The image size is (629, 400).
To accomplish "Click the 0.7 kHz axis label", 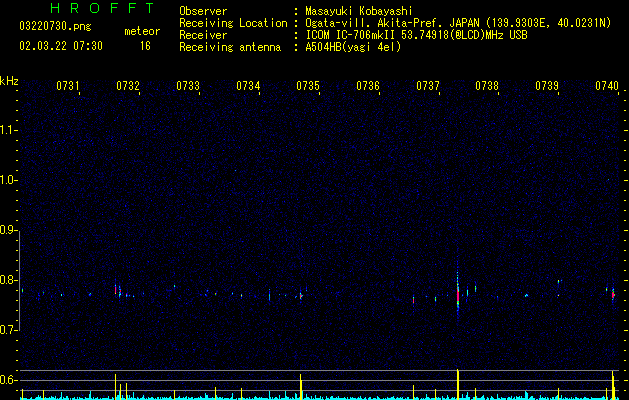I will [x=8, y=330].
